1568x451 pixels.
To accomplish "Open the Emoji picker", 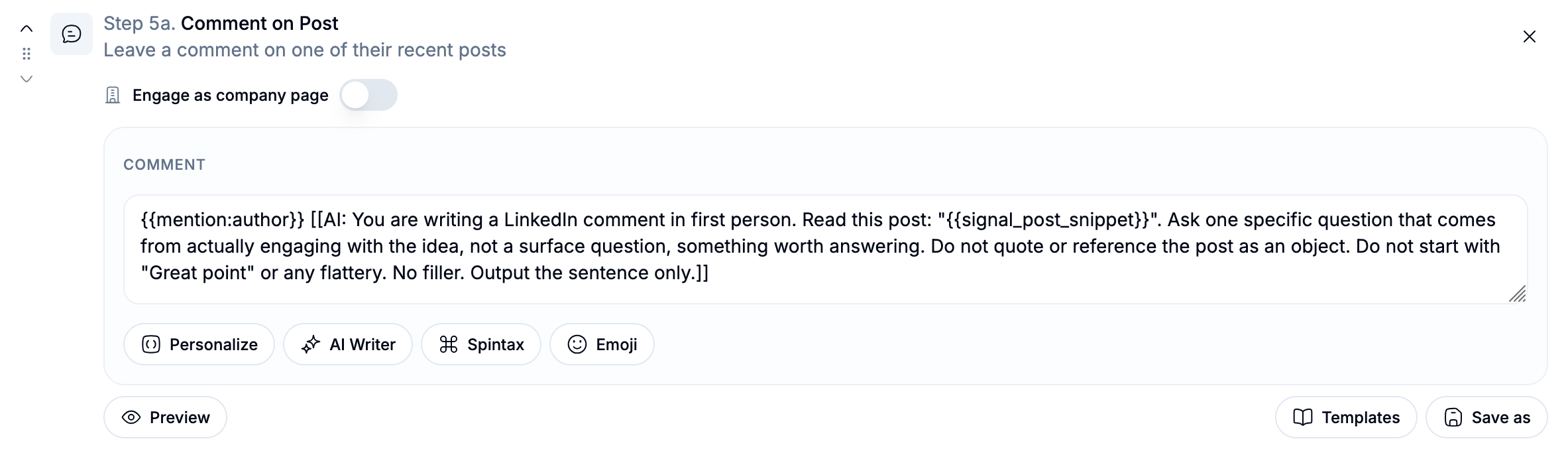I will [x=602, y=344].
